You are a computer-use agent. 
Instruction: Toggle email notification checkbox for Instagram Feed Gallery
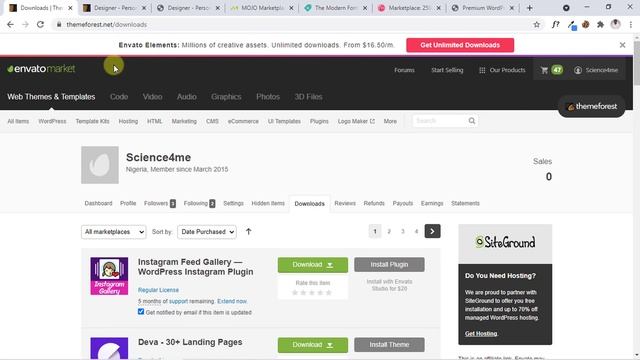pos(141,312)
